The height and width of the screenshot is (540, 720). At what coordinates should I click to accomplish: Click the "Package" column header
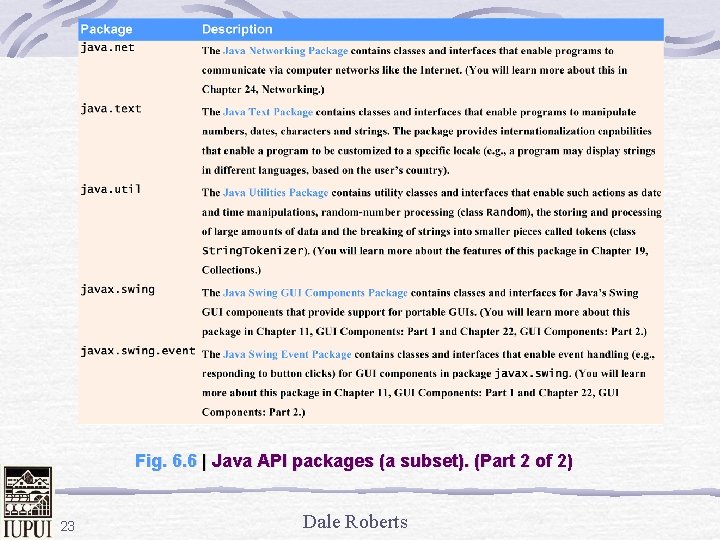tap(107, 29)
